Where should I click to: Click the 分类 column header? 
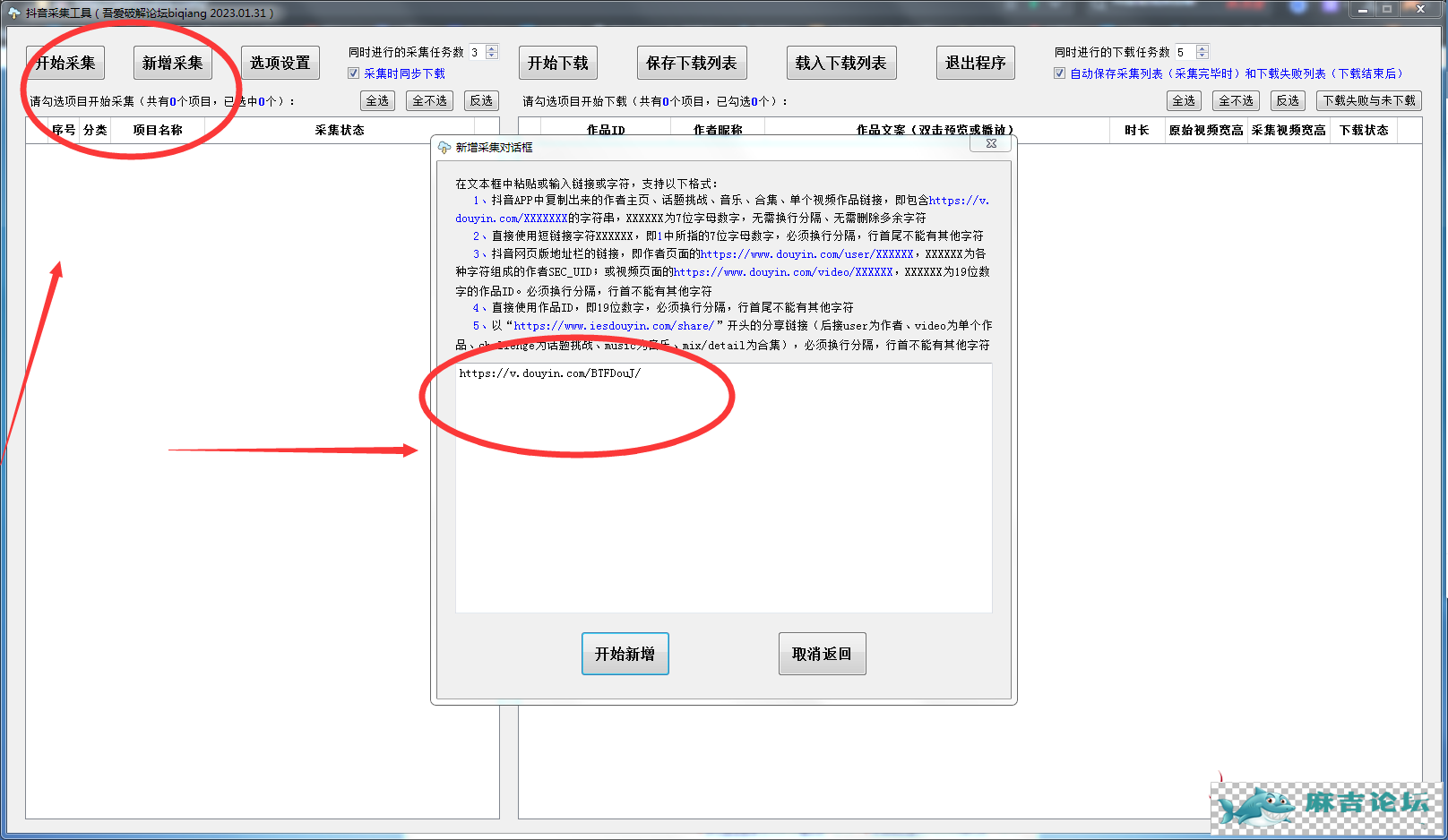[x=95, y=130]
